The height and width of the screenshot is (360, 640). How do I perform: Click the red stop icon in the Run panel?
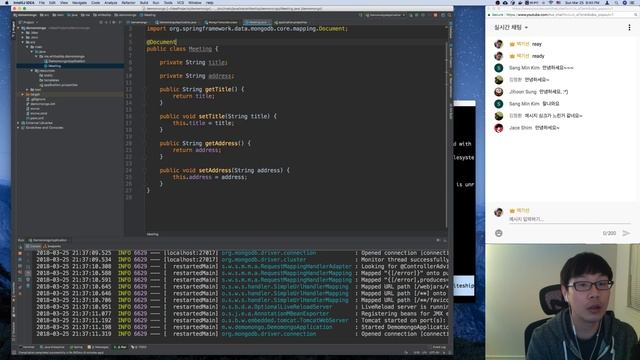(x=20, y=253)
